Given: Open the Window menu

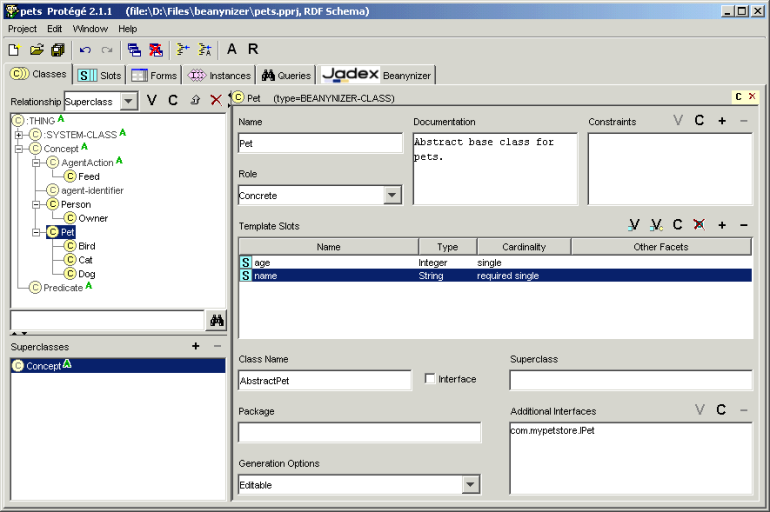Looking at the screenshot, I should tap(90, 29).
